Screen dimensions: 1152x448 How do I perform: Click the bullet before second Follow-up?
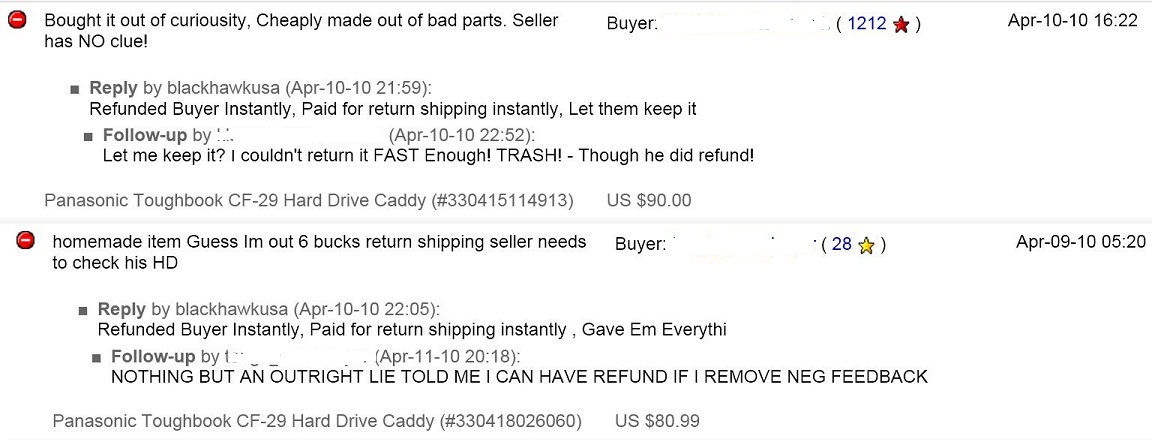pos(96,358)
